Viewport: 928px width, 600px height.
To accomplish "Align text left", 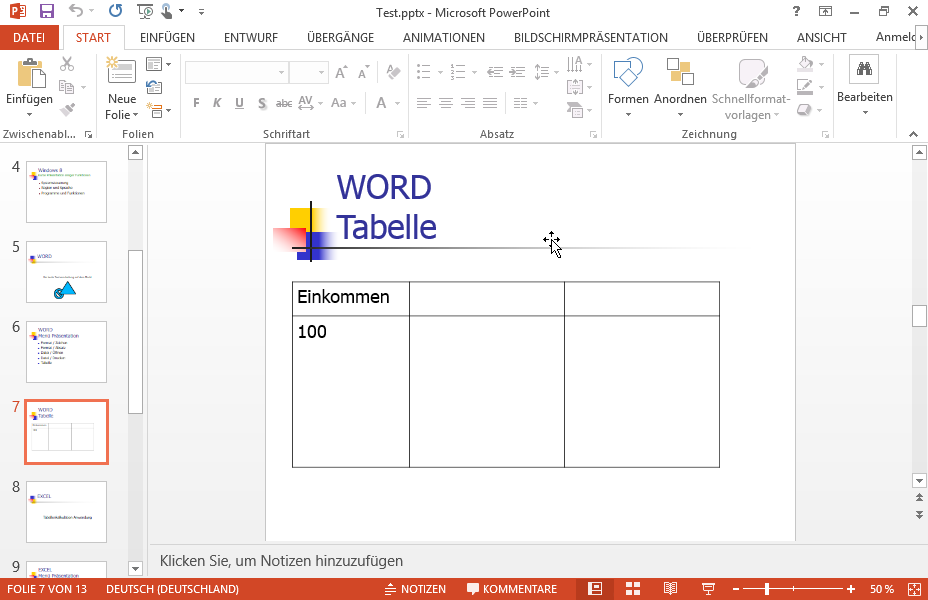I will tap(423, 103).
